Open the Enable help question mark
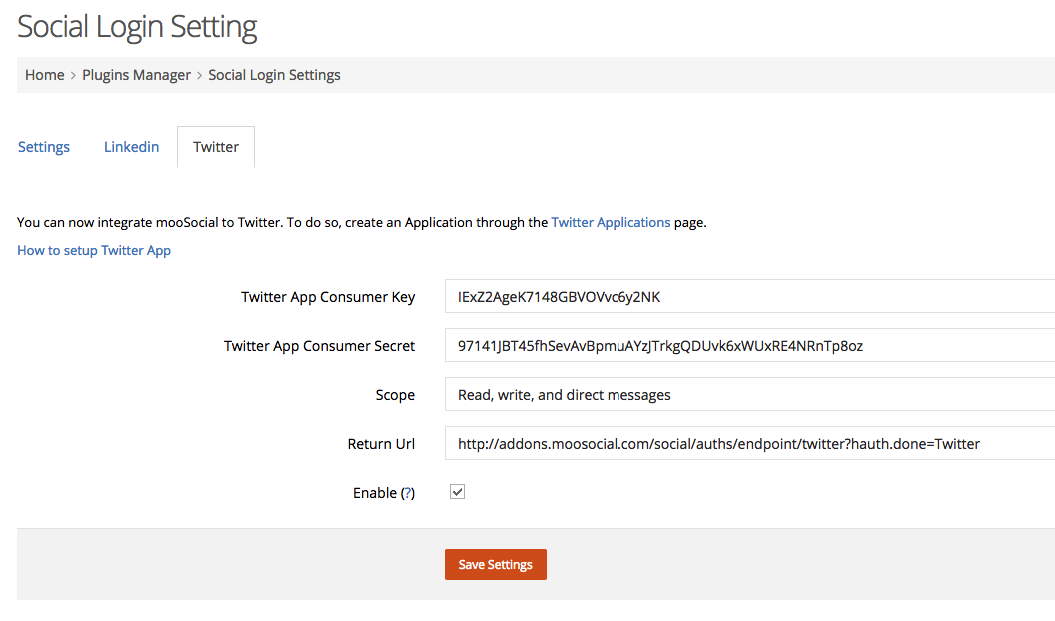The image size is (1055, 621). point(408,493)
